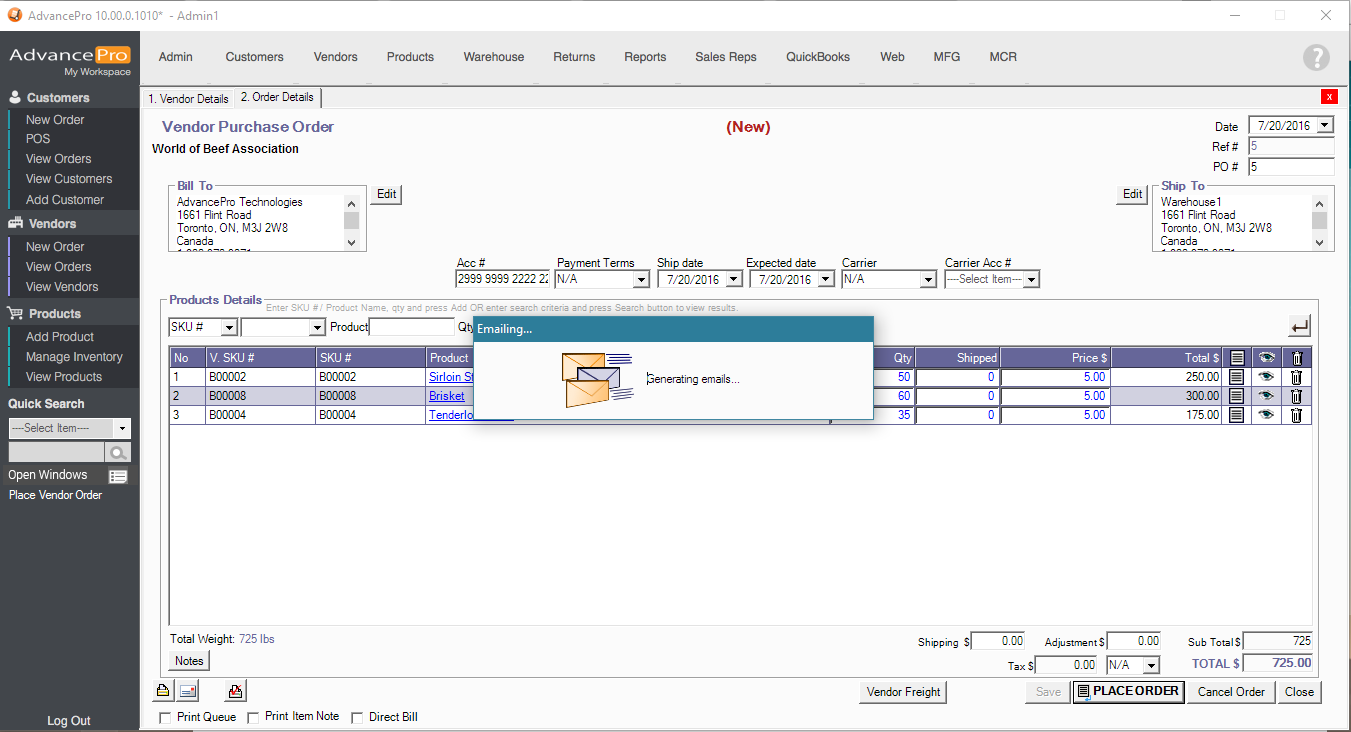Viewport: 1351px width, 732px height.
Task: Open notes icon for the B00002 row
Action: pyautogui.click(x=1237, y=377)
